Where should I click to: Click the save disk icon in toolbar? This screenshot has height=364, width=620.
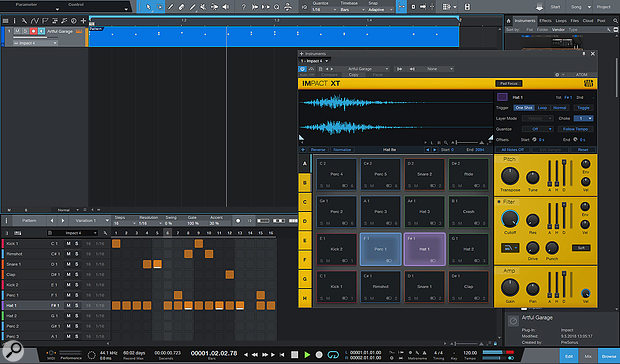[x=467, y=7]
